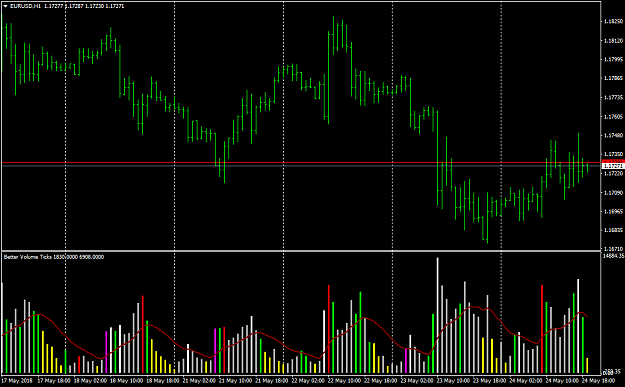Click price scale value 1.16710
This screenshot has width=625, height=387.
point(613,249)
